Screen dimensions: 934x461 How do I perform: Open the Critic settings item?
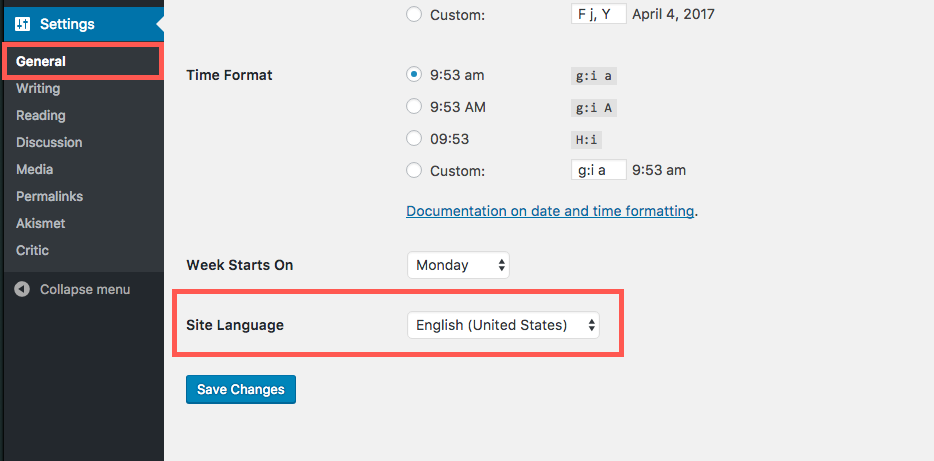(32, 250)
